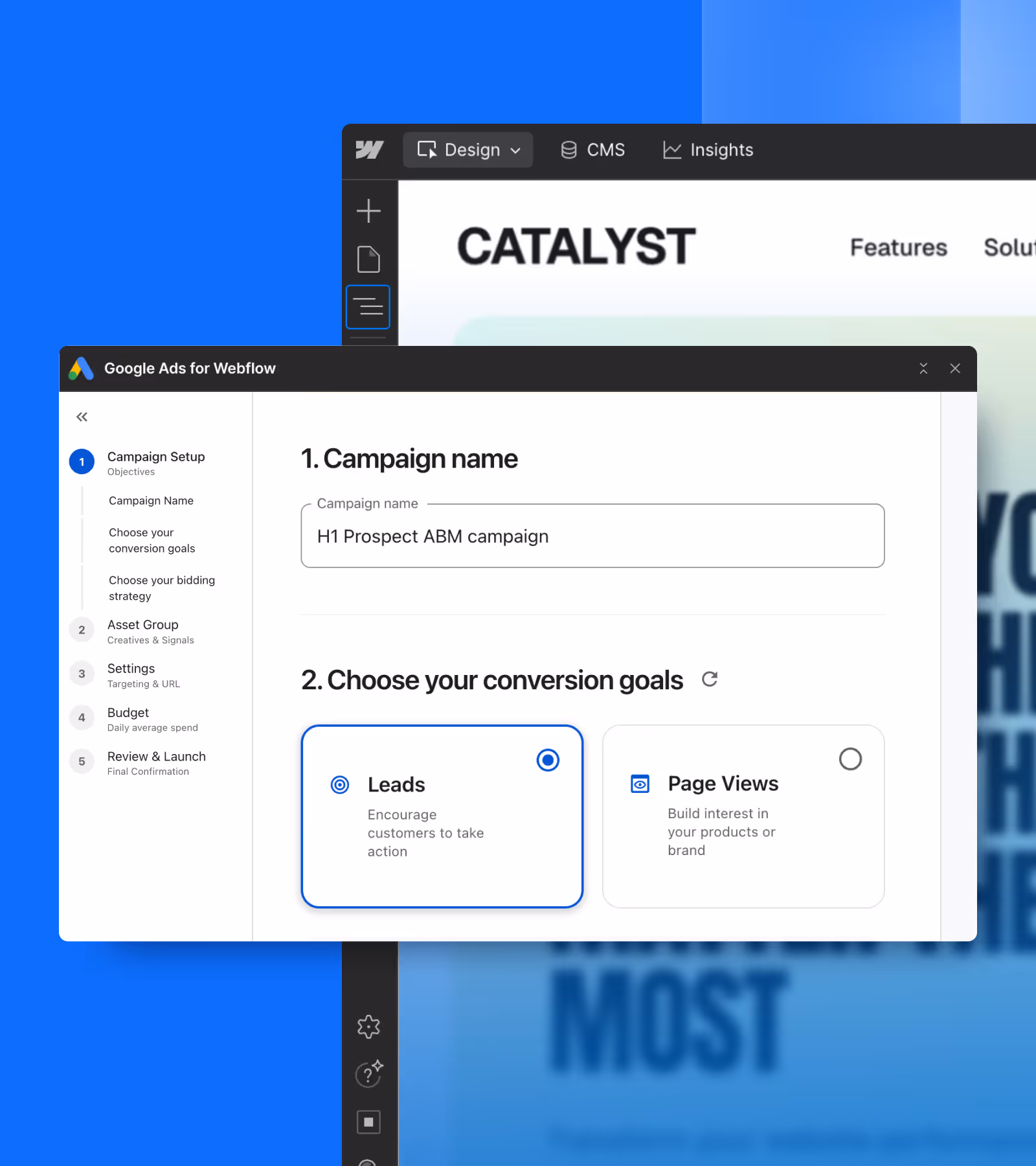Click 'Encourage customers to take action' text

click(425, 833)
